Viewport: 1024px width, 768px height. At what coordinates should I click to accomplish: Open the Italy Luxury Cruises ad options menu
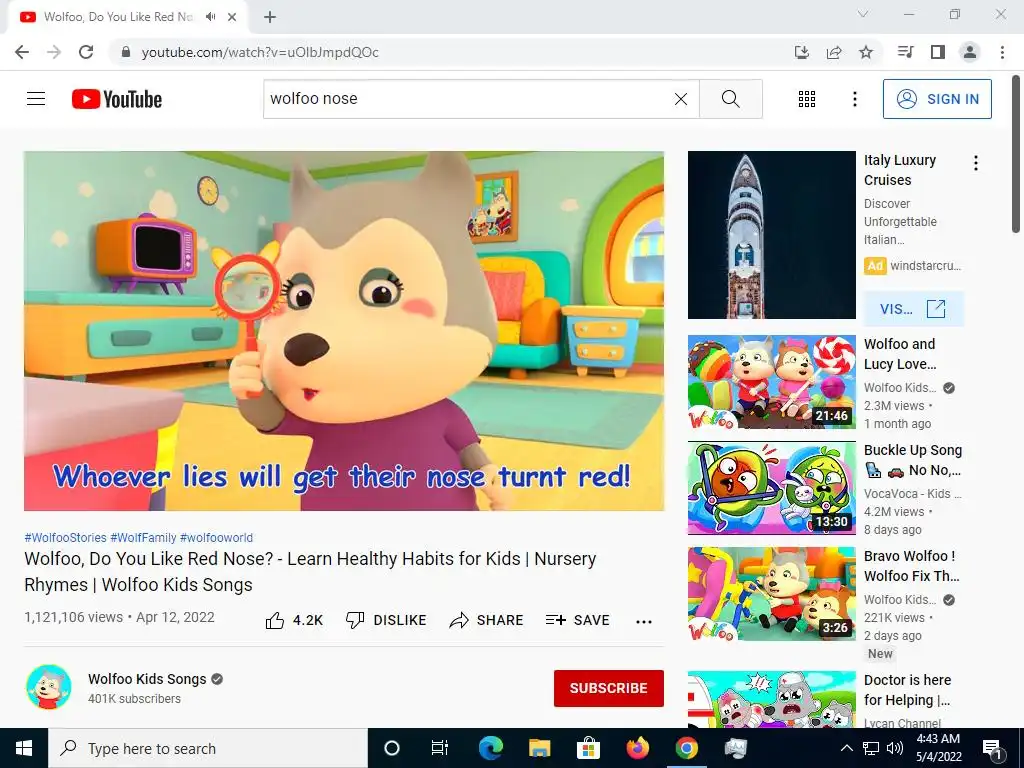click(976, 163)
